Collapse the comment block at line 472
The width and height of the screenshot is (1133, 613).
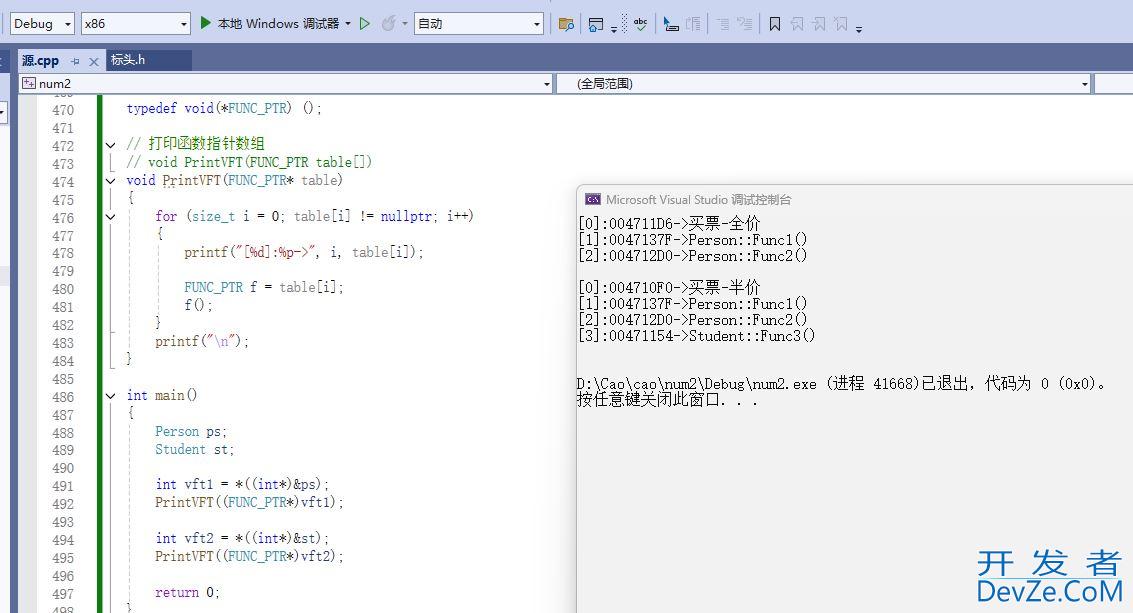[x=111, y=145]
